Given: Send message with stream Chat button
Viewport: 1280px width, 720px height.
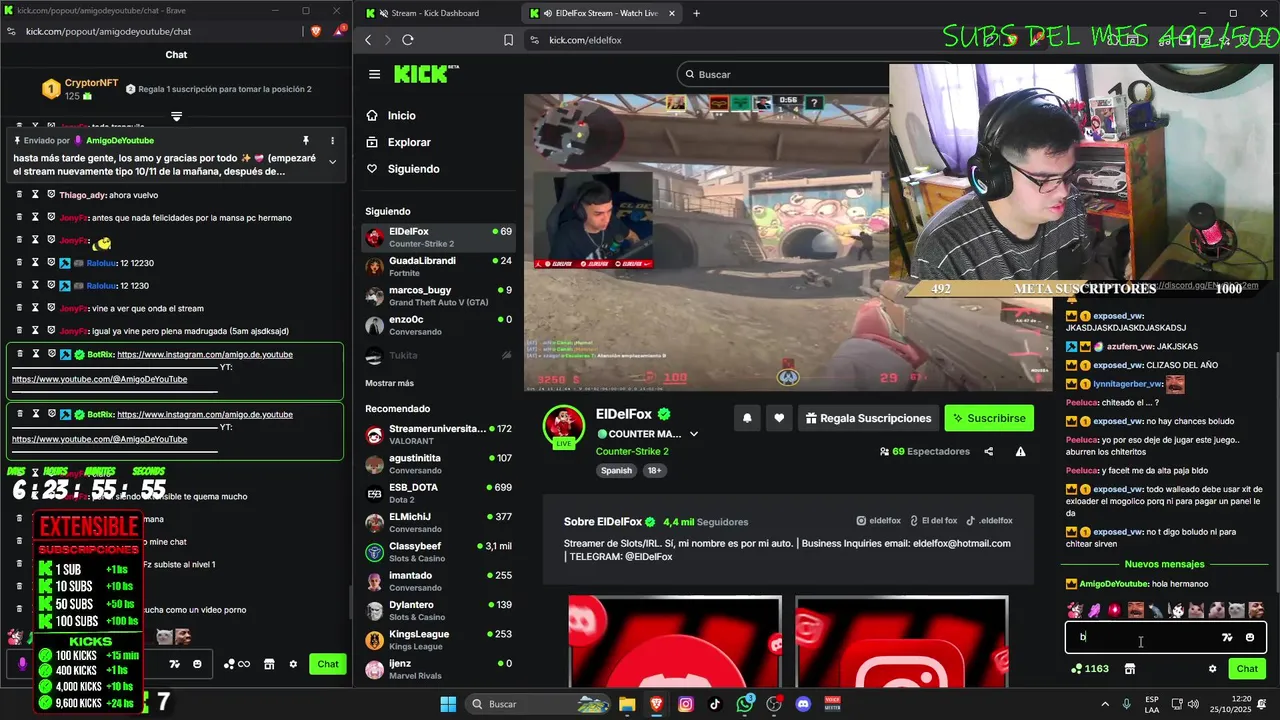Looking at the screenshot, I should (x=1247, y=669).
